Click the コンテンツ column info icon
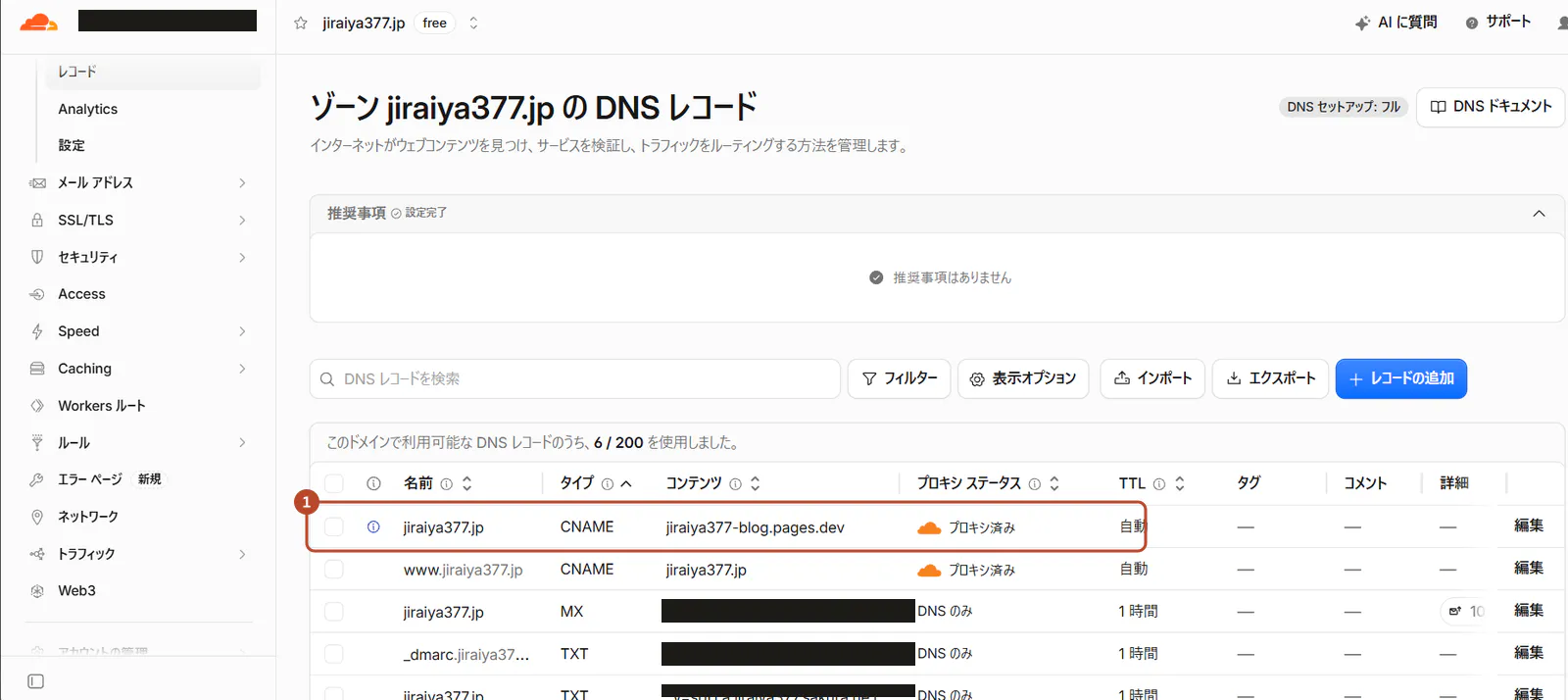Screen dimensions: 1568x700 coord(735,484)
